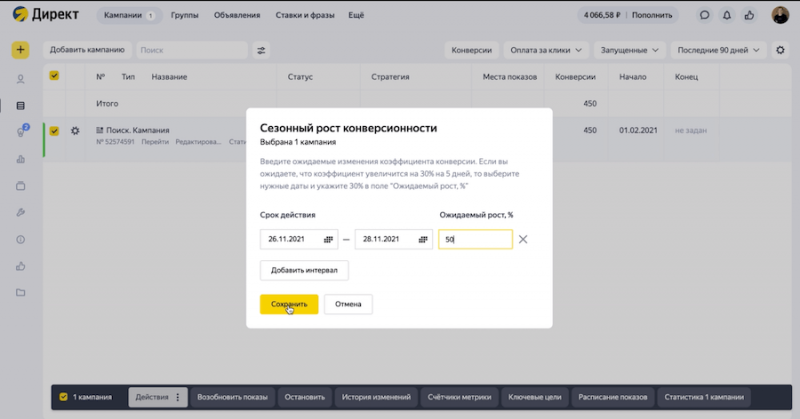Expand the Запущенные status dropdown
The image size is (800, 419).
pyautogui.click(x=629, y=50)
